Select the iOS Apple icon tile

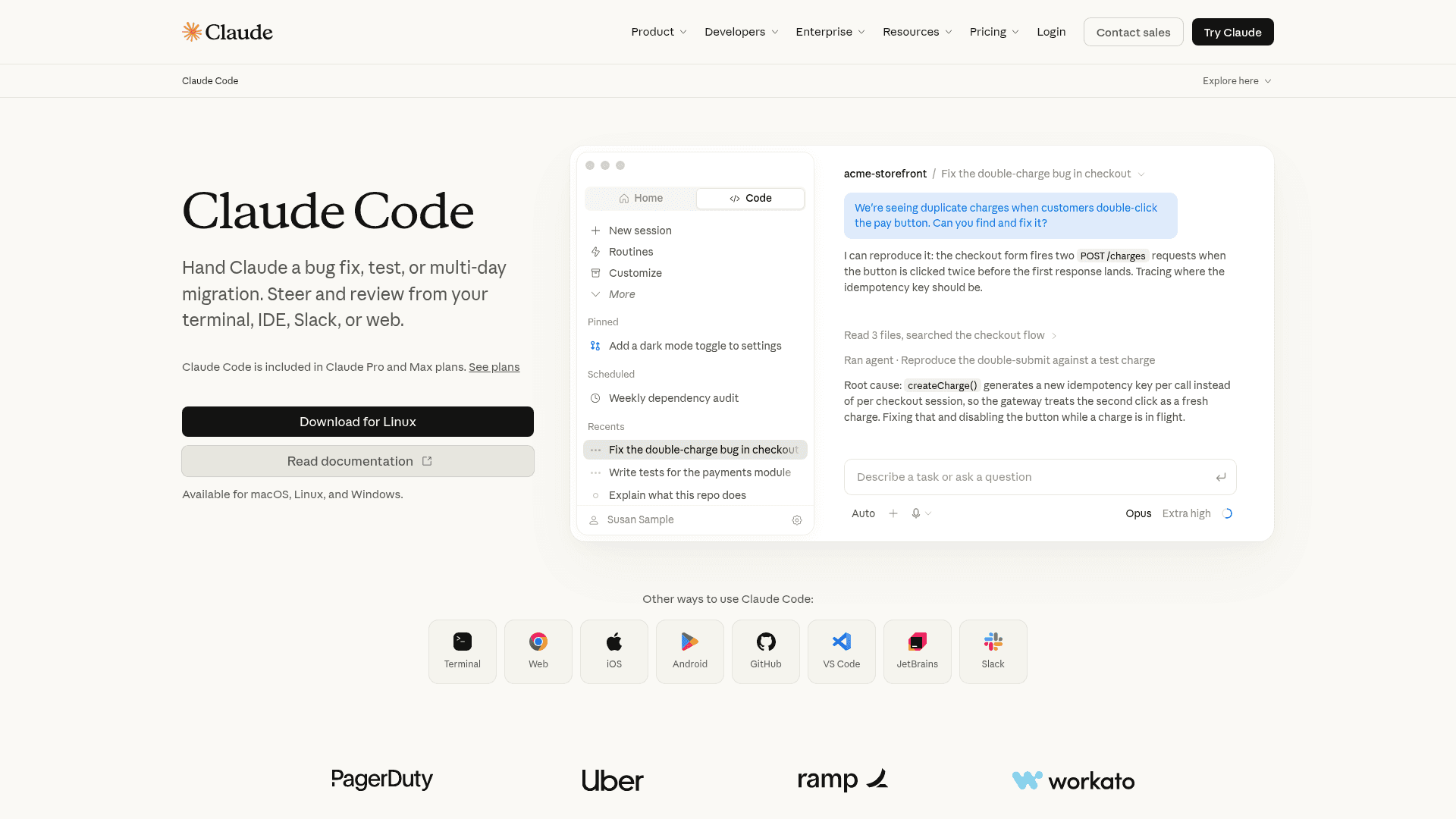pos(614,651)
